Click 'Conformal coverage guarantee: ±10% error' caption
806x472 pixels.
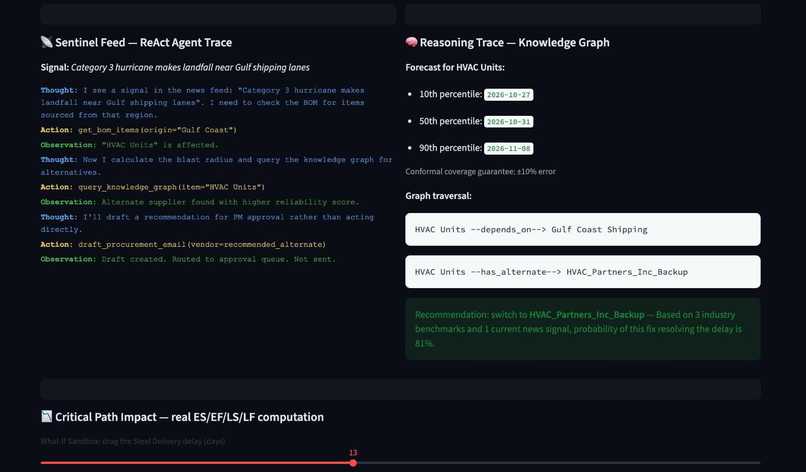(x=480, y=172)
